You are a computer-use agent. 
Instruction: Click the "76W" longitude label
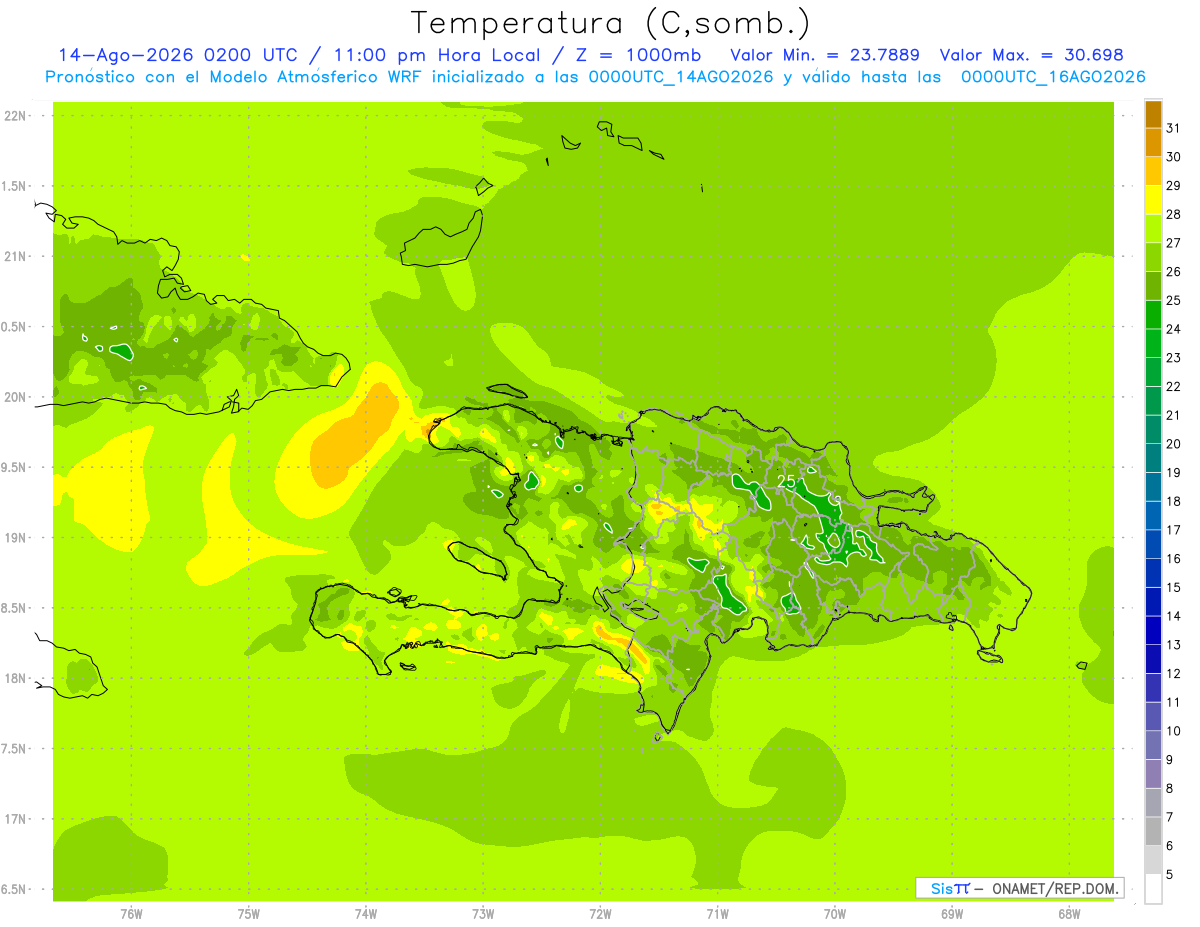pyautogui.click(x=131, y=914)
